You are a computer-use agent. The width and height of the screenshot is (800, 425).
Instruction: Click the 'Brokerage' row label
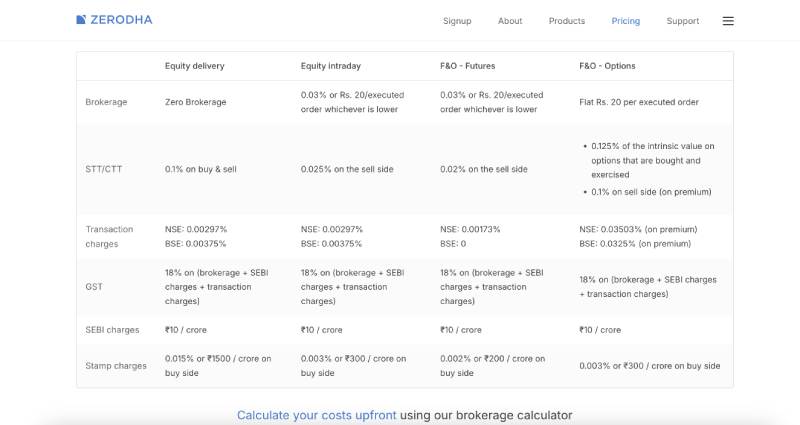[x=106, y=102]
